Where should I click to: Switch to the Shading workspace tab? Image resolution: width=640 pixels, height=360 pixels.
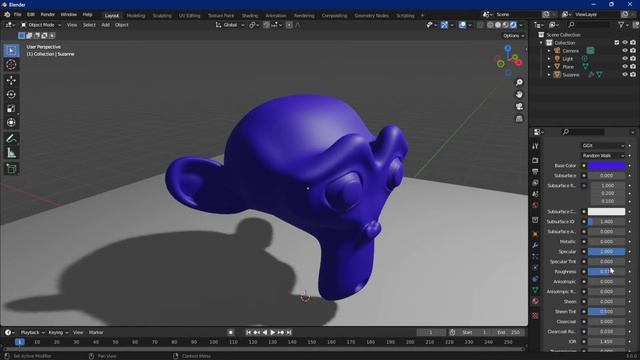(x=249, y=16)
